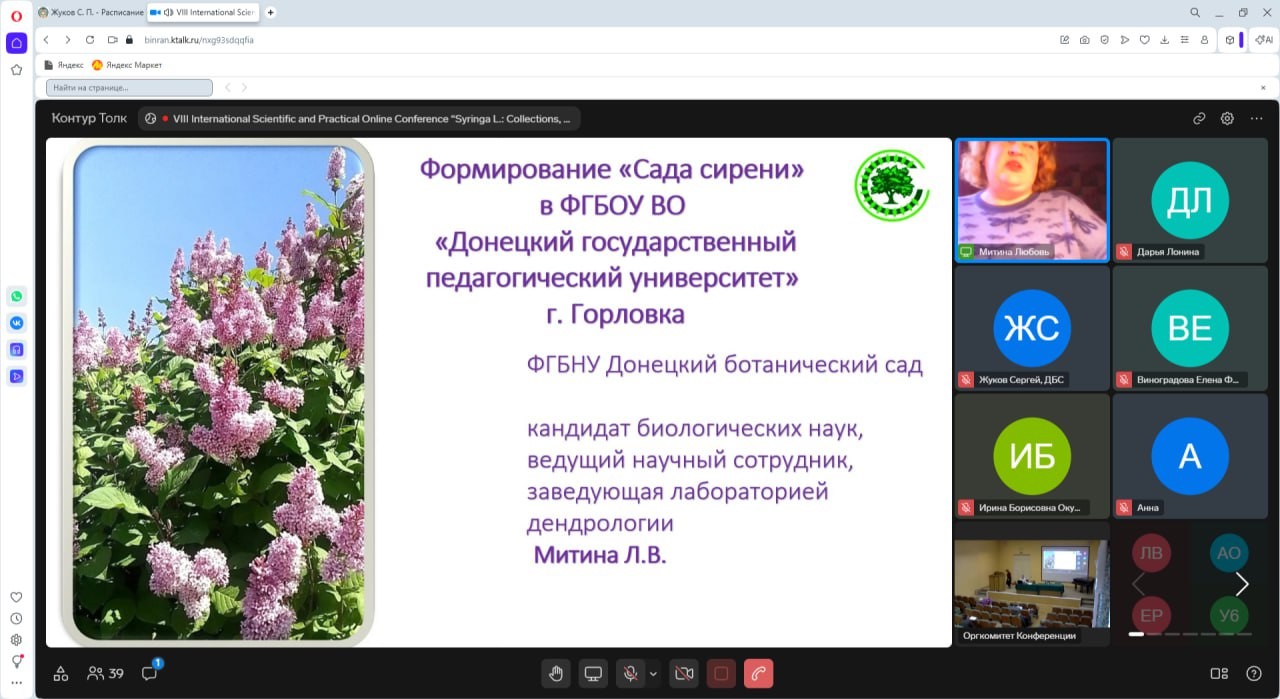Toggle the camera on or off
This screenshot has height=699, width=1280.
[684, 674]
